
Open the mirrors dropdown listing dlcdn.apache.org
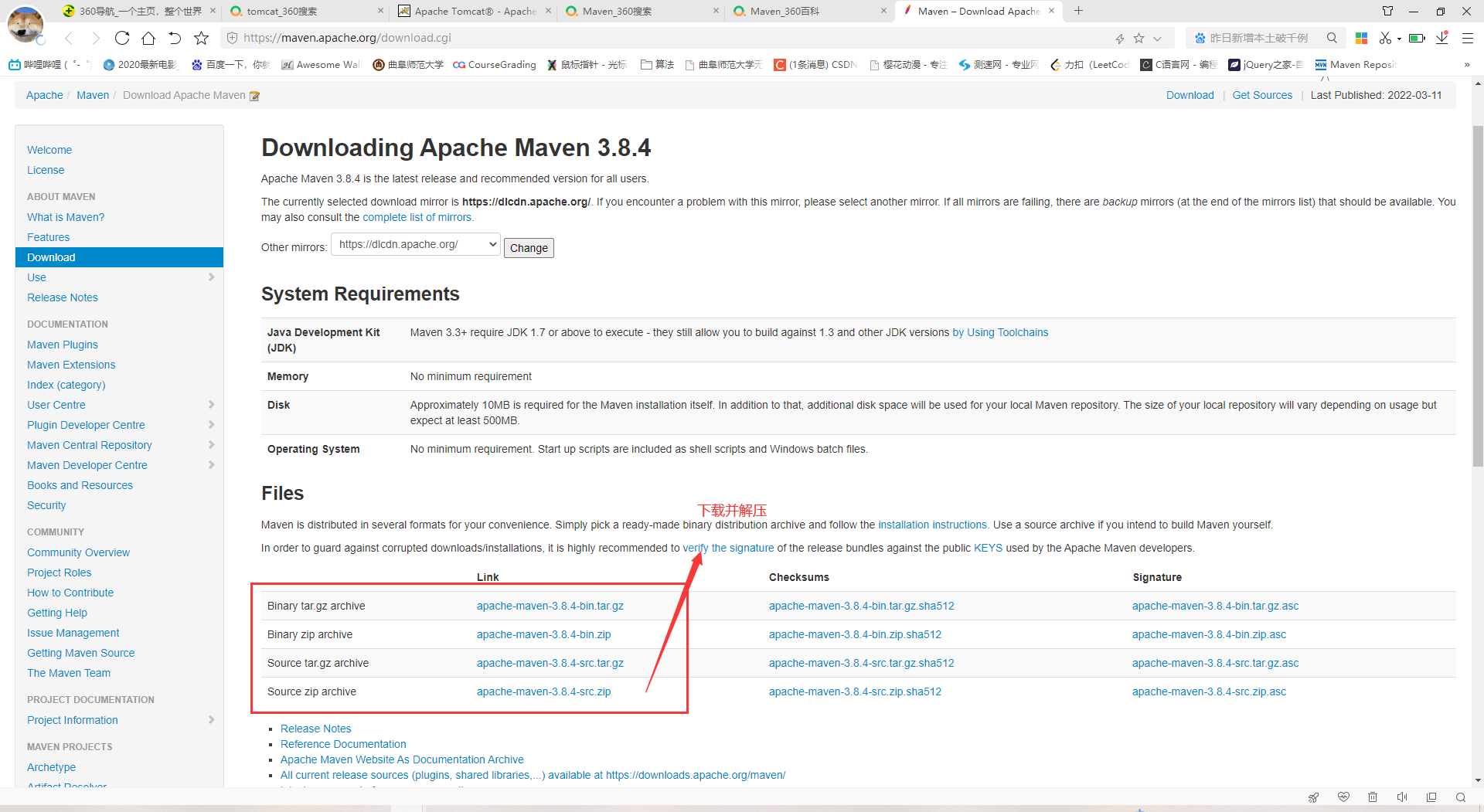414,244
